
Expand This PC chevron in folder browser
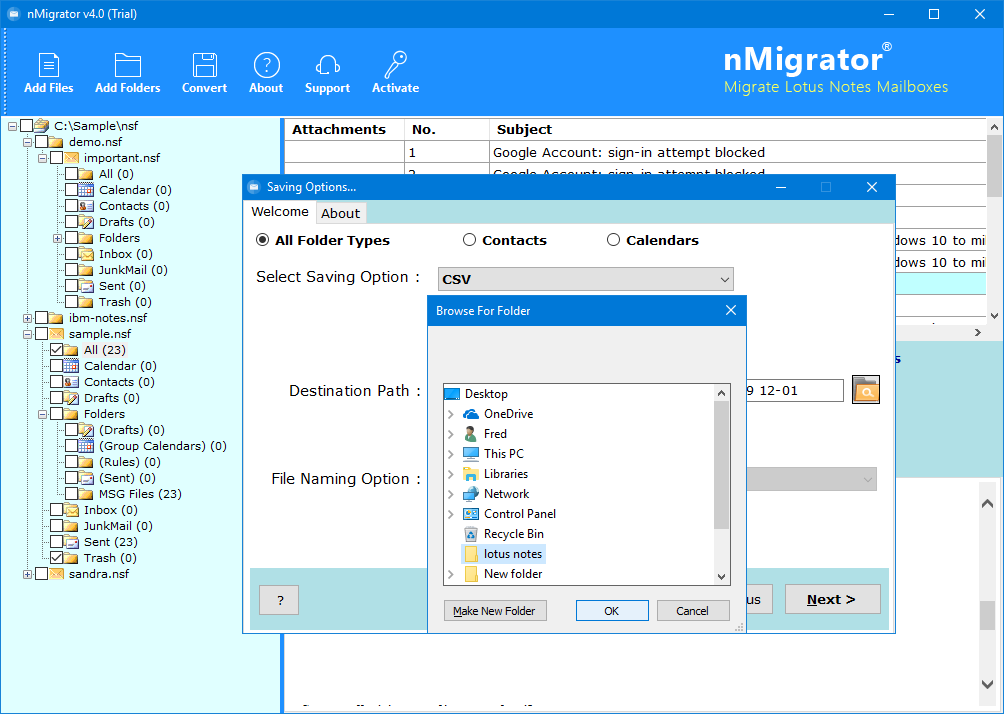[x=451, y=454]
